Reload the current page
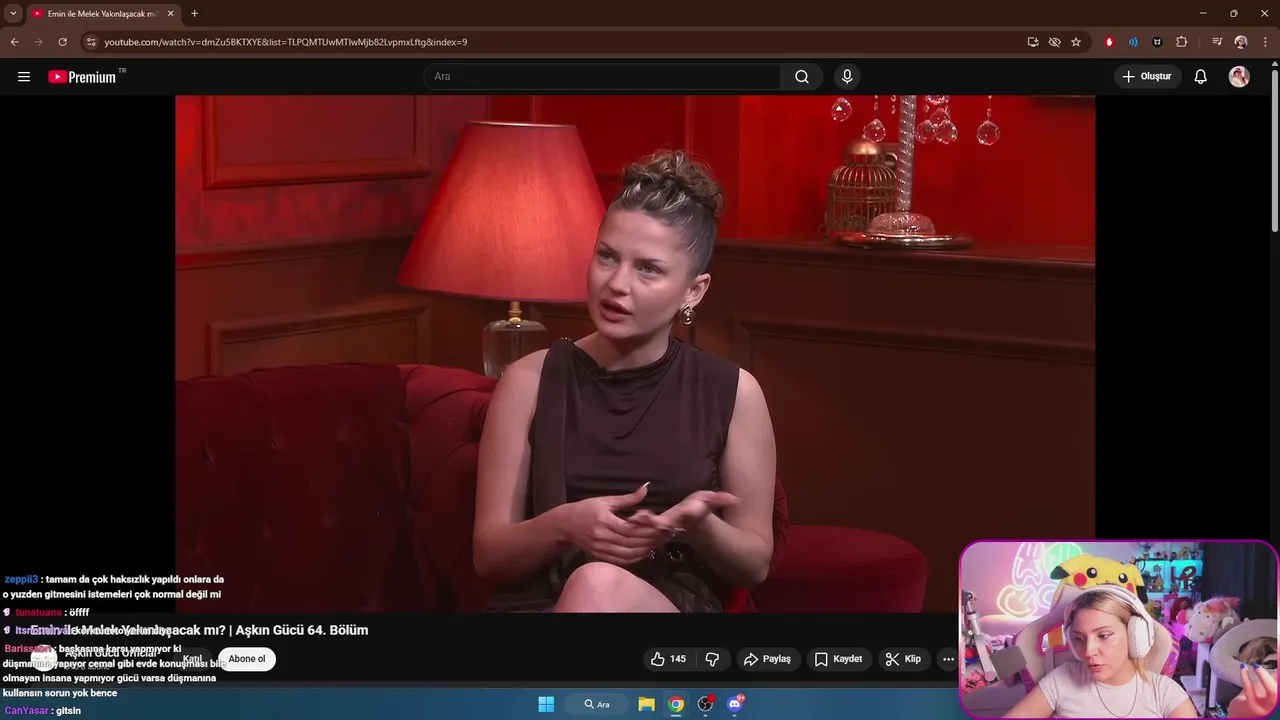This screenshot has height=720, width=1280. [x=62, y=42]
